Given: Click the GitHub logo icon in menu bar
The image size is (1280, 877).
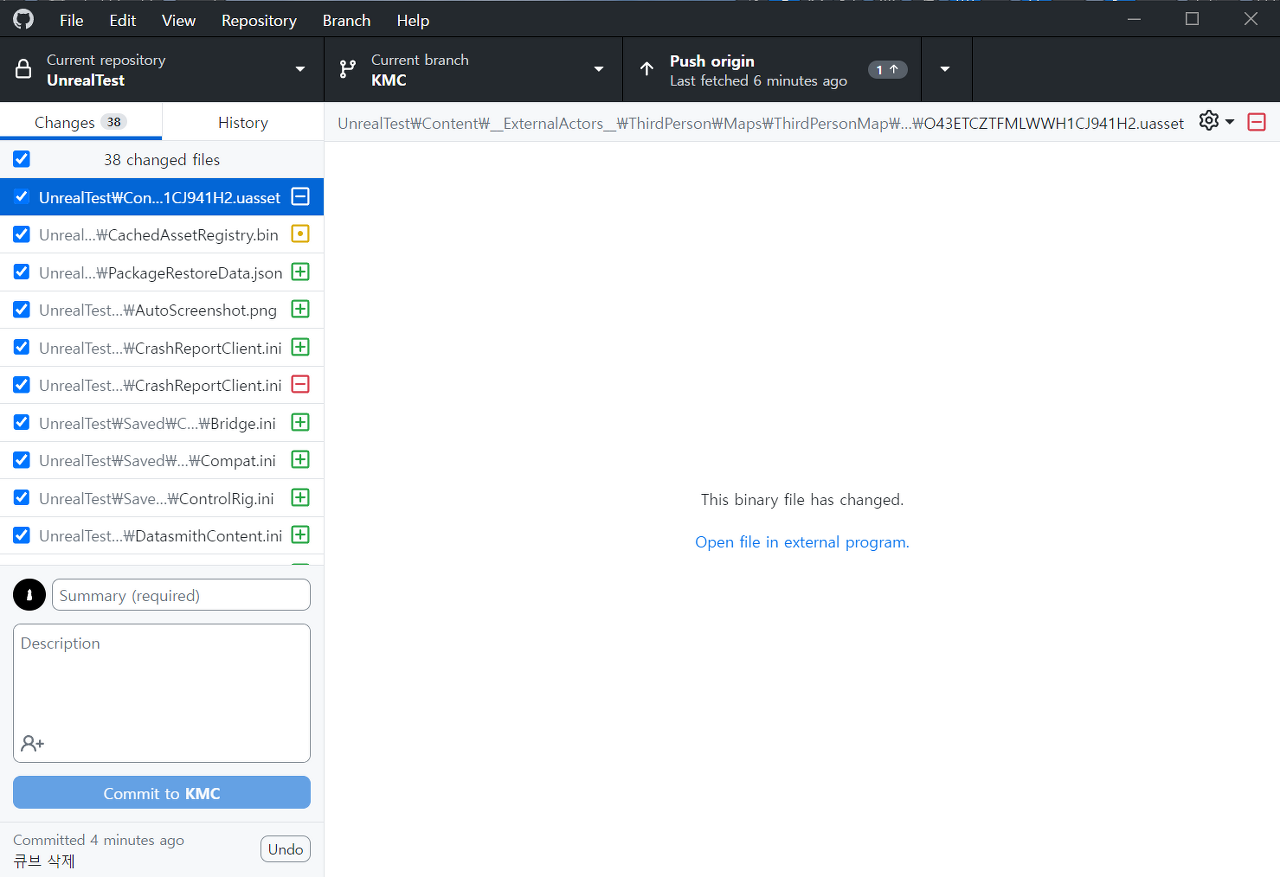Looking at the screenshot, I should tap(22, 19).
